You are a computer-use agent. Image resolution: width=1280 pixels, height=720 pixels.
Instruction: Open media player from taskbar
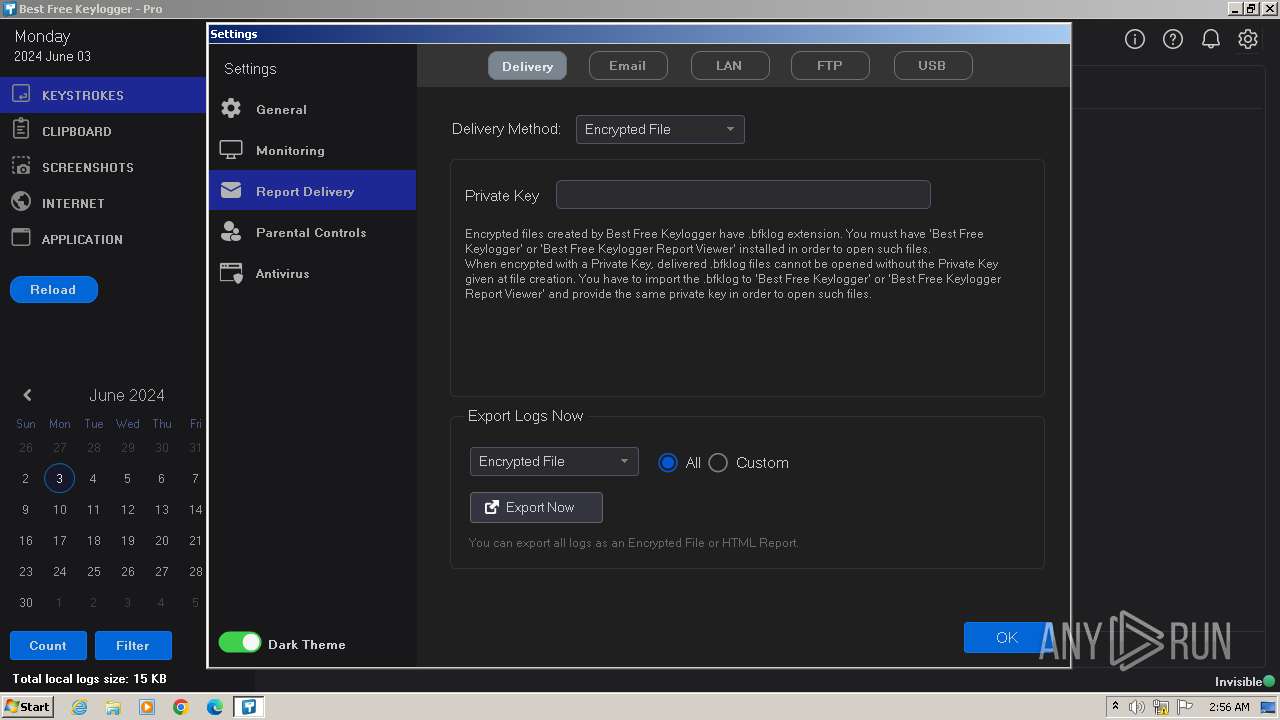click(x=147, y=707)
